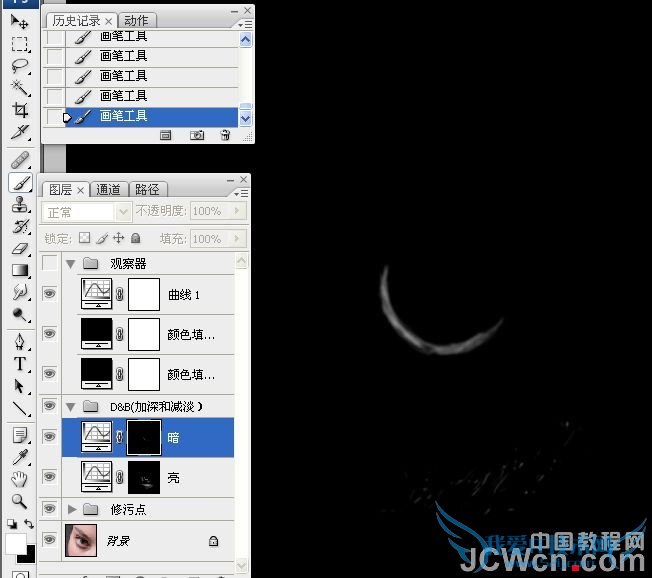Hide the 修污点 group
Viewport: 652px width, 578px height.
49,509
